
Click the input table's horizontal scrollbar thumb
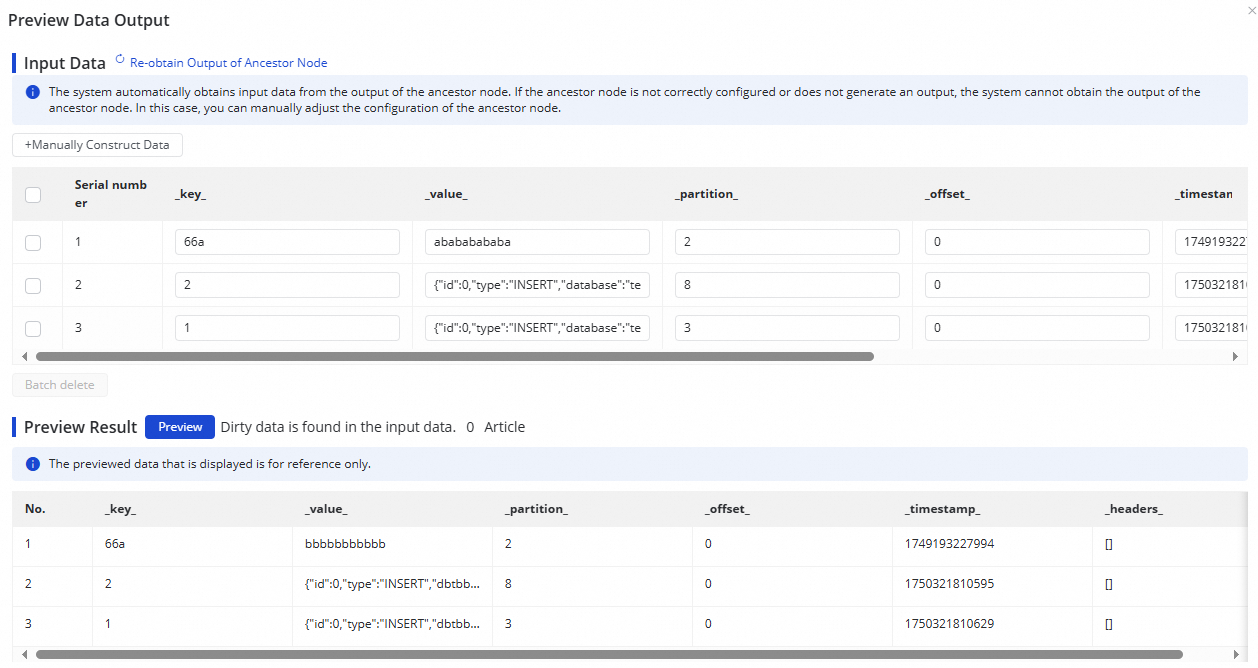click(x=455, y=356)
